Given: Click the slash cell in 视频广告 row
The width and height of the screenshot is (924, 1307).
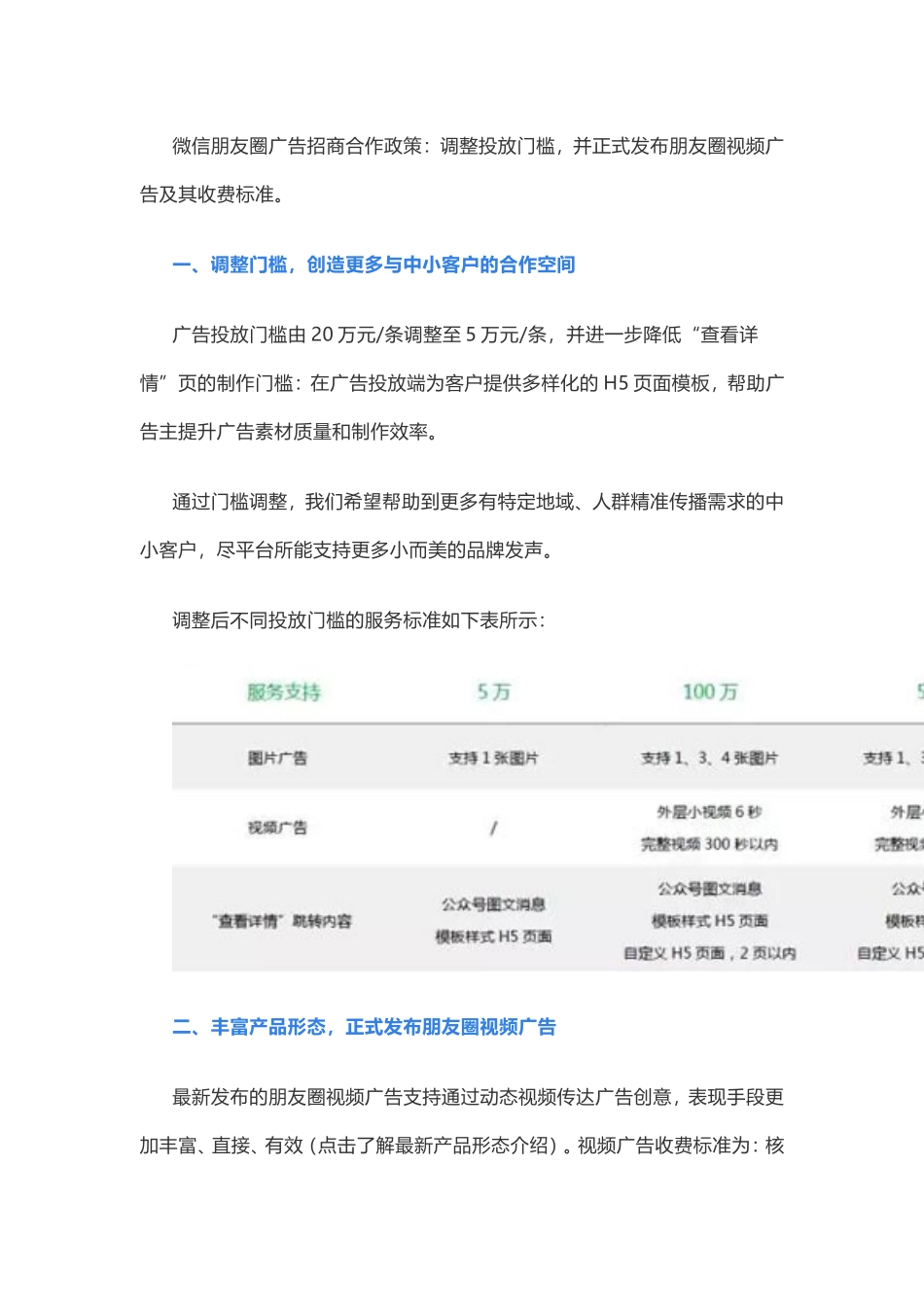Looking at the screenshot, I should pyautogui.click(x=493, y=828).
